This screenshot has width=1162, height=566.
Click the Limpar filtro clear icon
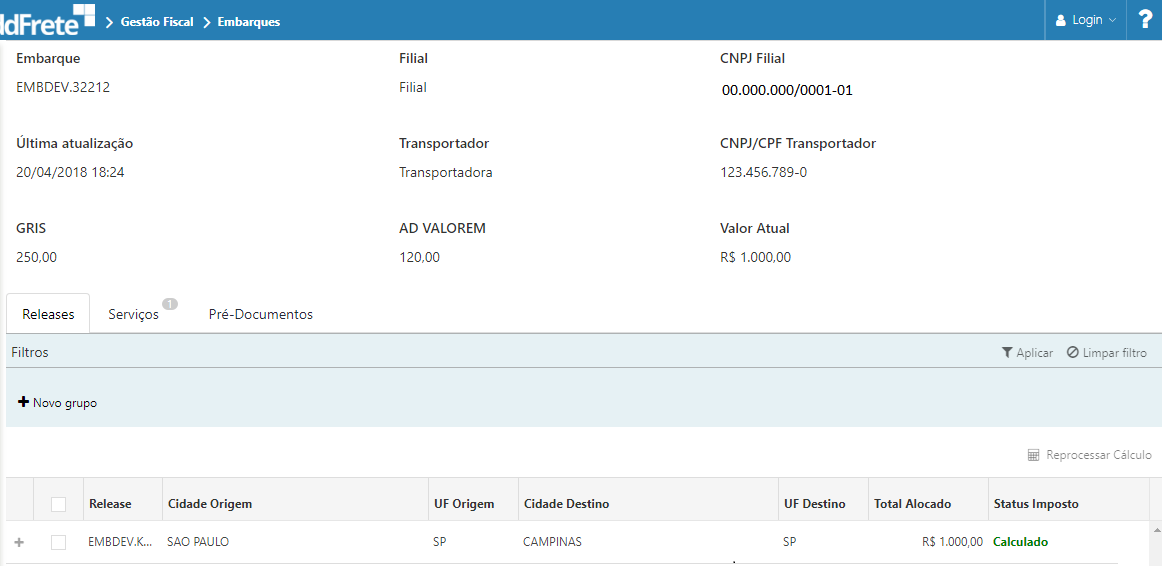[x=1072, y=353]
